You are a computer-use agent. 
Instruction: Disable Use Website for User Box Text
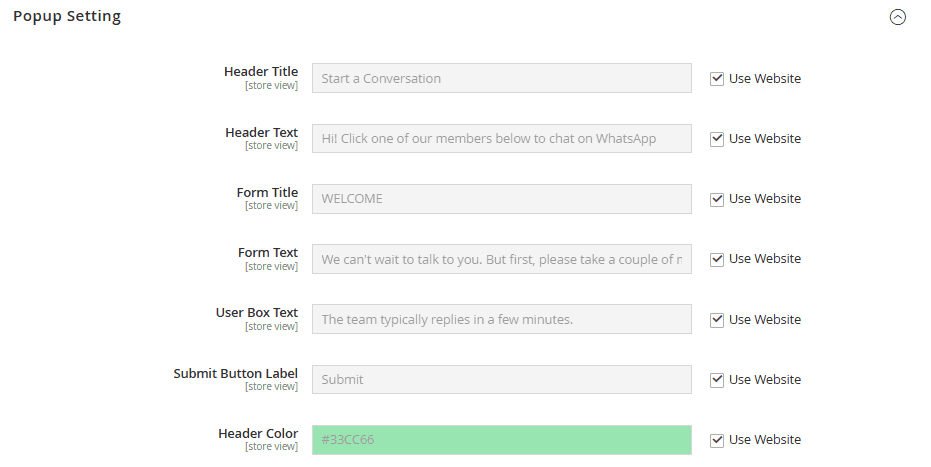click(x=717, y=320)
